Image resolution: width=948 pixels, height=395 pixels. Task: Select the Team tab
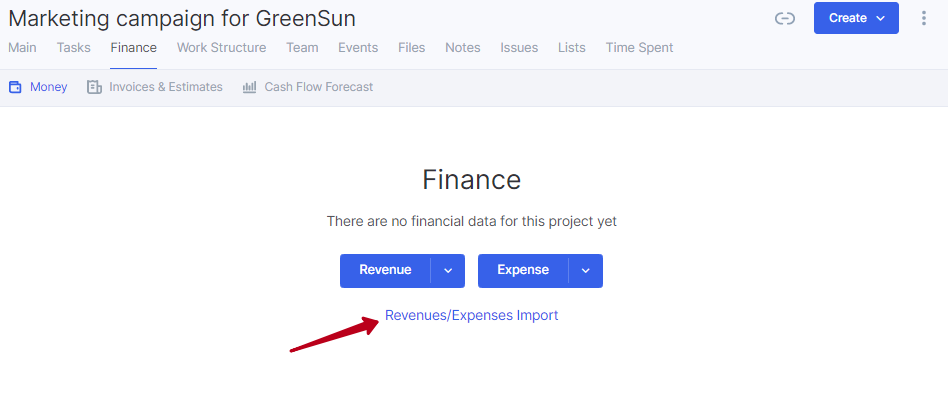tap(302, 48)
